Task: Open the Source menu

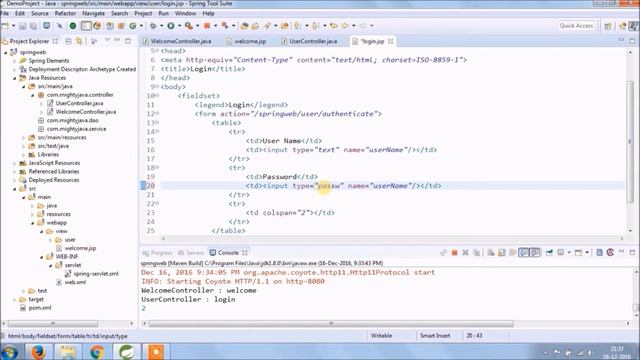Action: (40, 13)
